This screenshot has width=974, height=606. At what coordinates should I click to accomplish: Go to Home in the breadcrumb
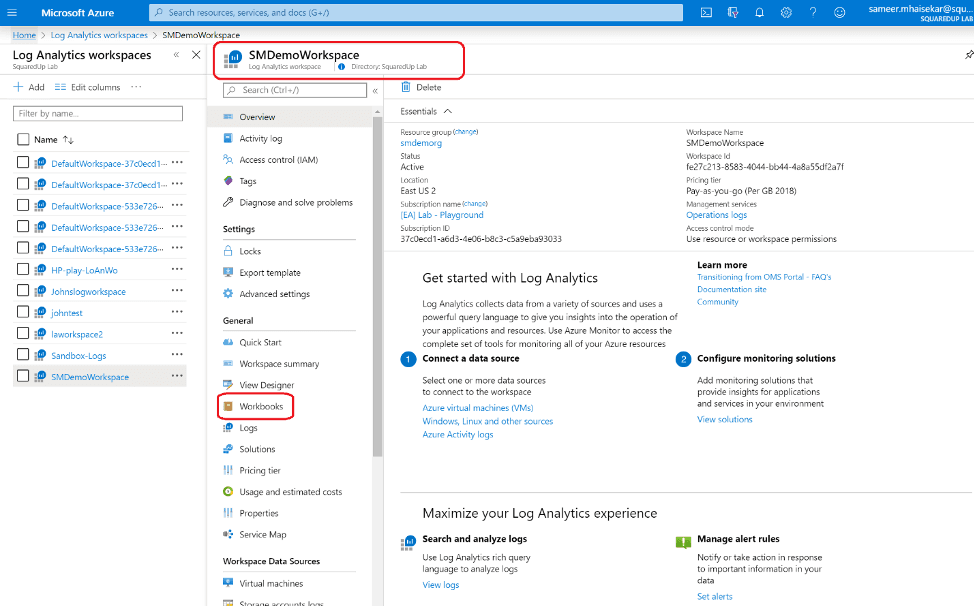[x=24, y=35]
